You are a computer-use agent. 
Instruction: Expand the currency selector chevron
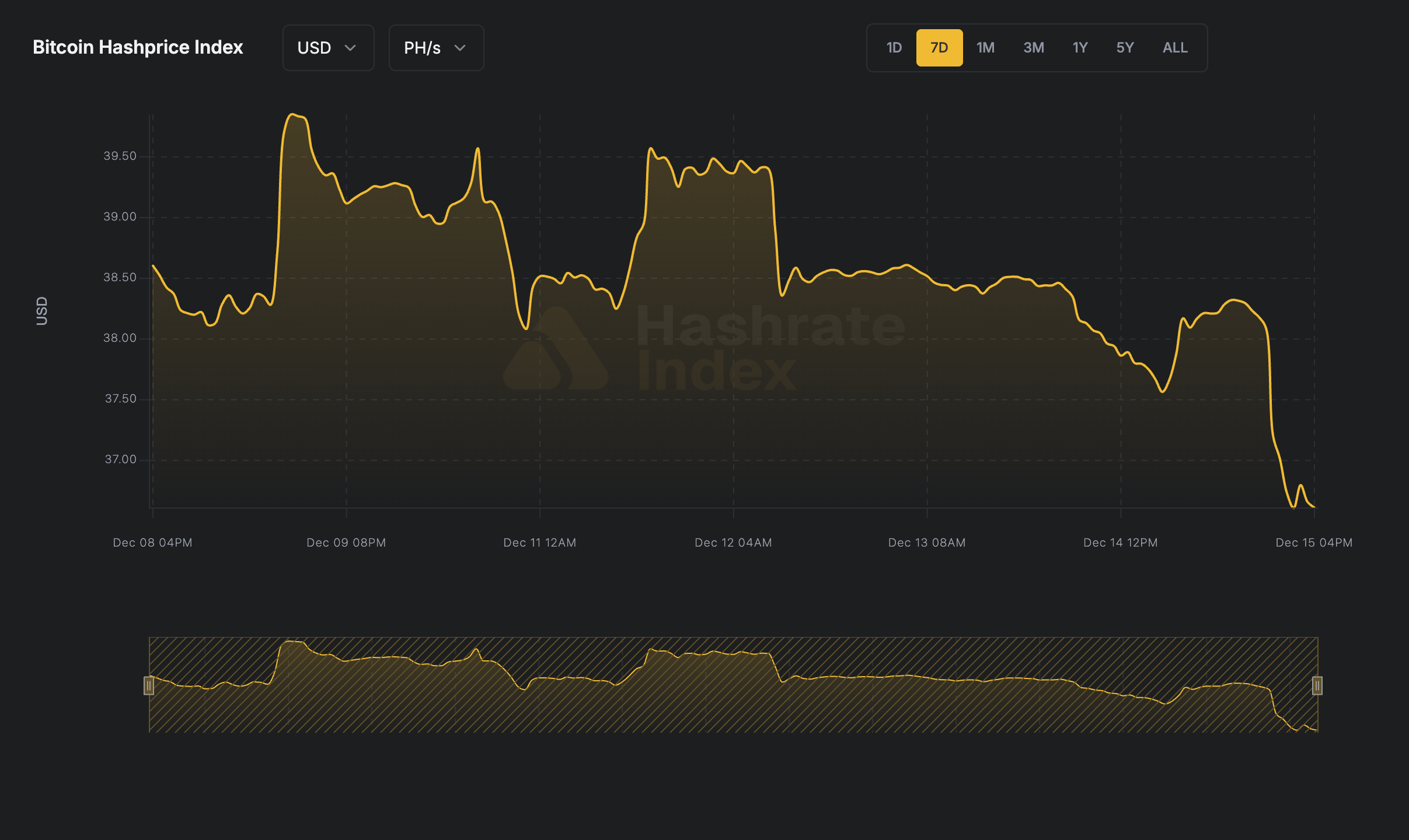pyautogui.click(x=351, y=48)
